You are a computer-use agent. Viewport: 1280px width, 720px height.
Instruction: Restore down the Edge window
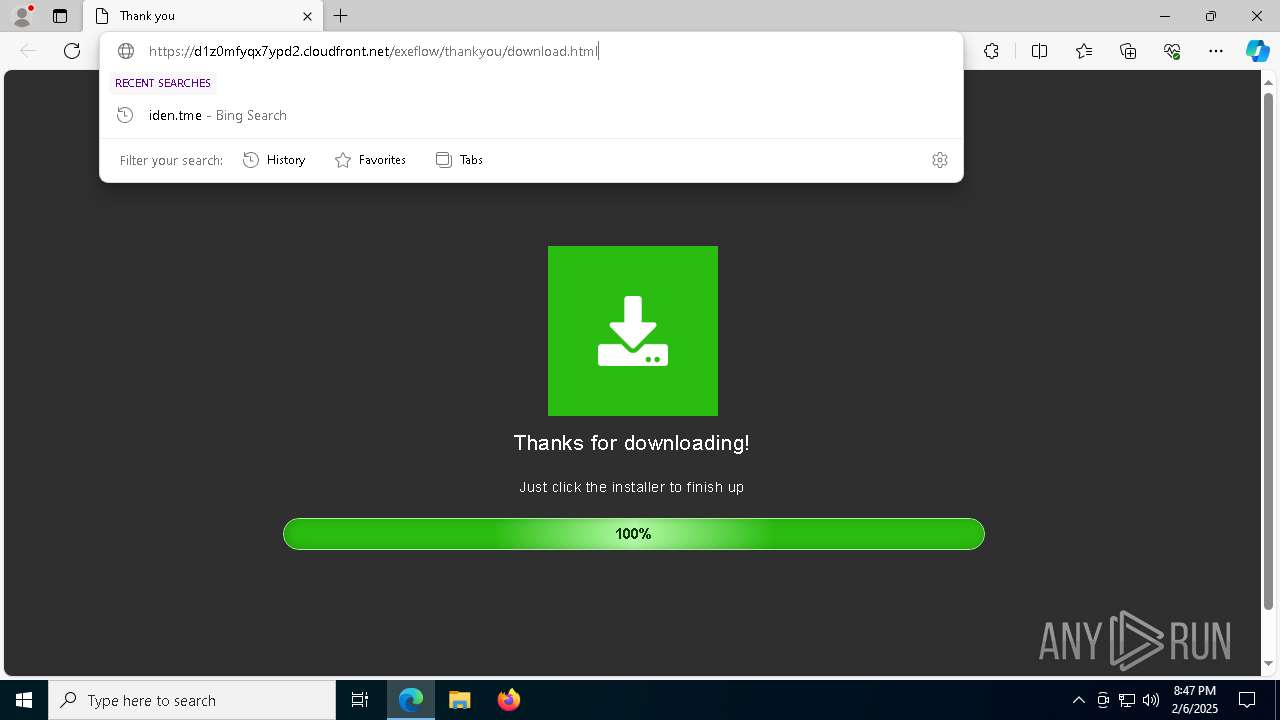[x=1211, y=16]
